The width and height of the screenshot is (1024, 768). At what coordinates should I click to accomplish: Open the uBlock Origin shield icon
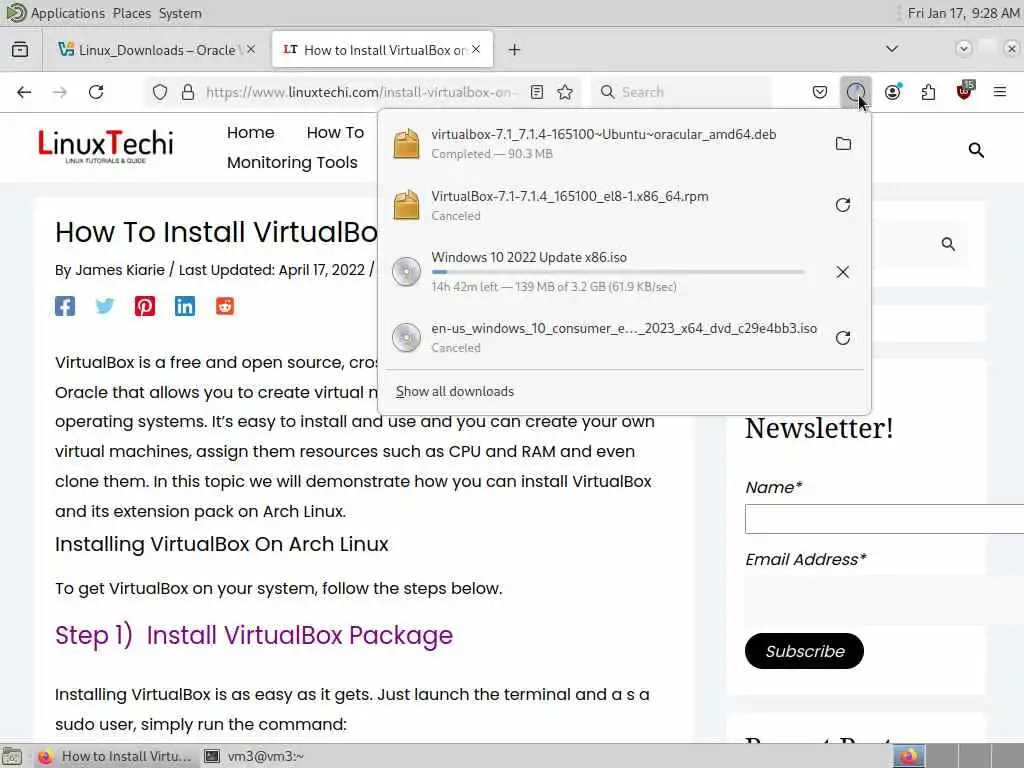click(965, 91)
